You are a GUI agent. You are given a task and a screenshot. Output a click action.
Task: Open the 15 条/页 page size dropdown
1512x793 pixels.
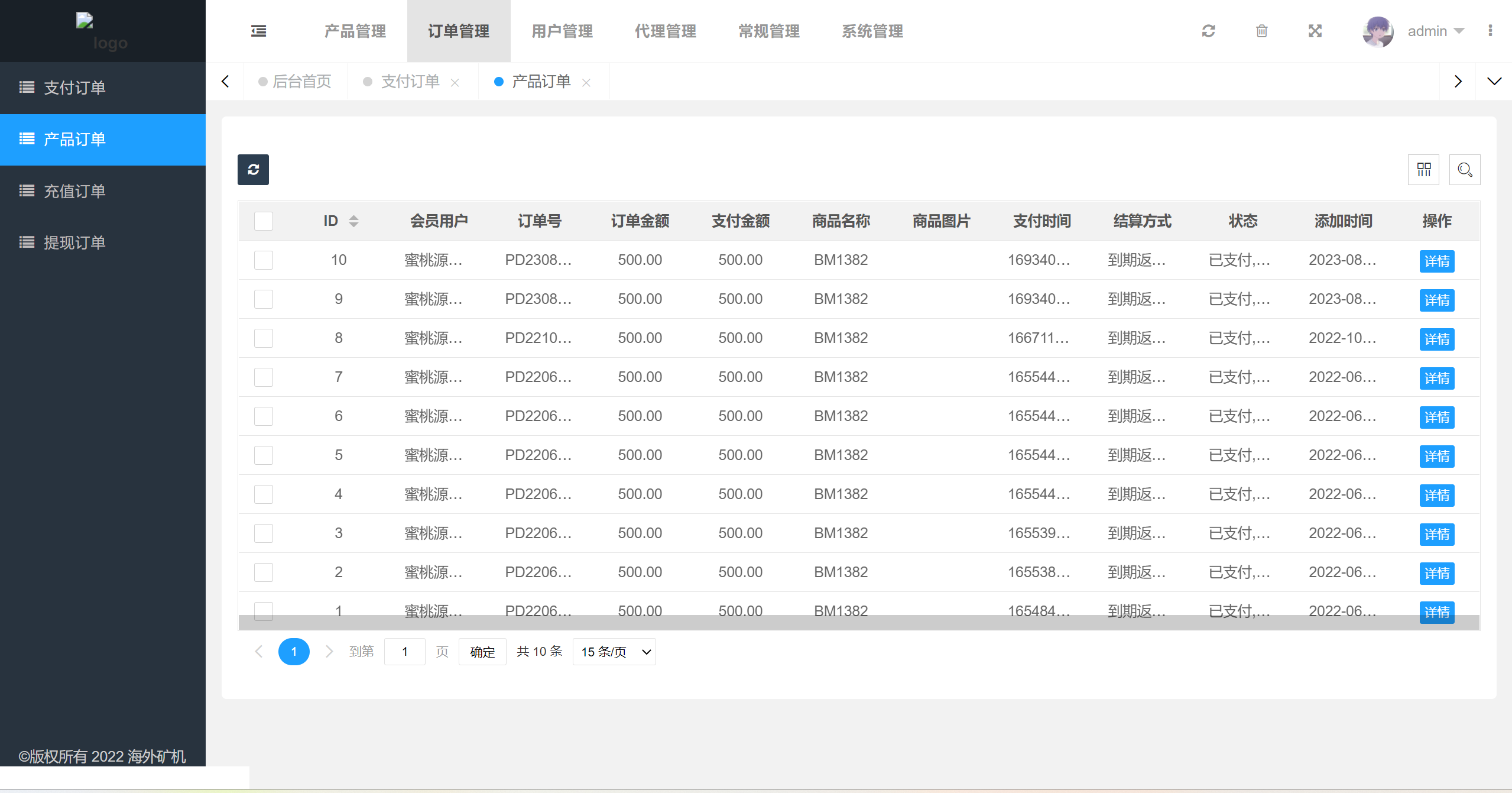coord(614,652)
